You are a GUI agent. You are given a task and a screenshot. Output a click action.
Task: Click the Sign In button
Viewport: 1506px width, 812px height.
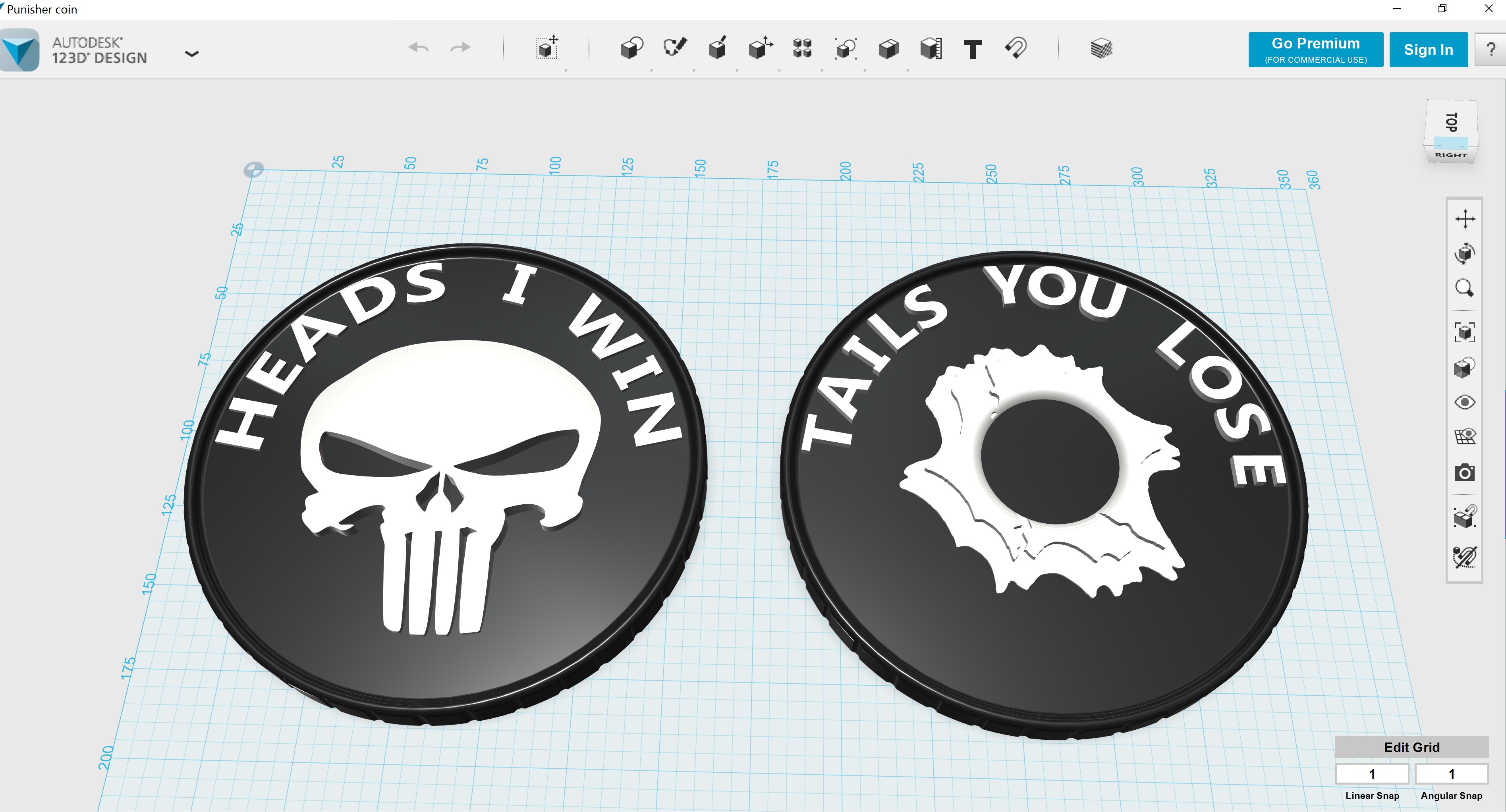tap(1428, 50)
